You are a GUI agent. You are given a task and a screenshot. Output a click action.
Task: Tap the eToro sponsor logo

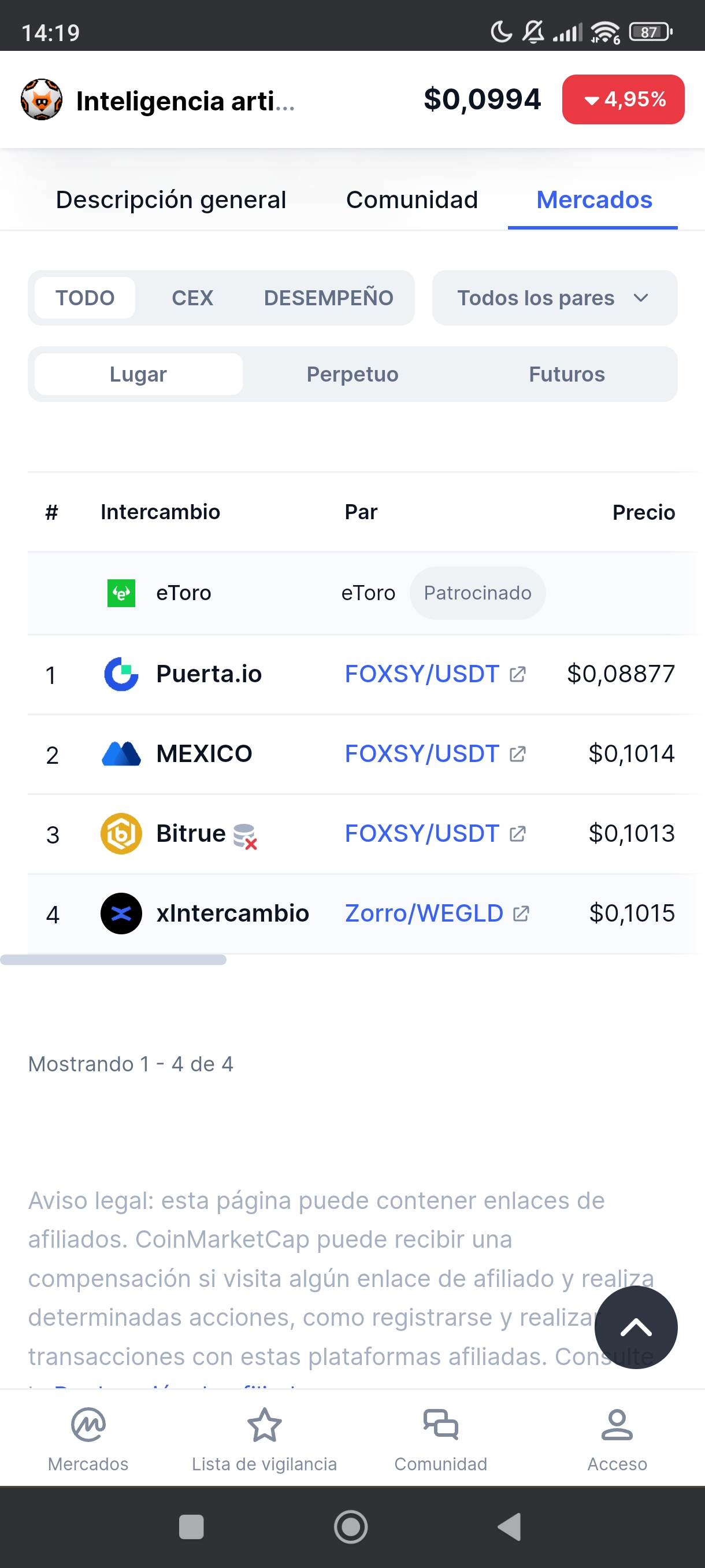[121, 593]
